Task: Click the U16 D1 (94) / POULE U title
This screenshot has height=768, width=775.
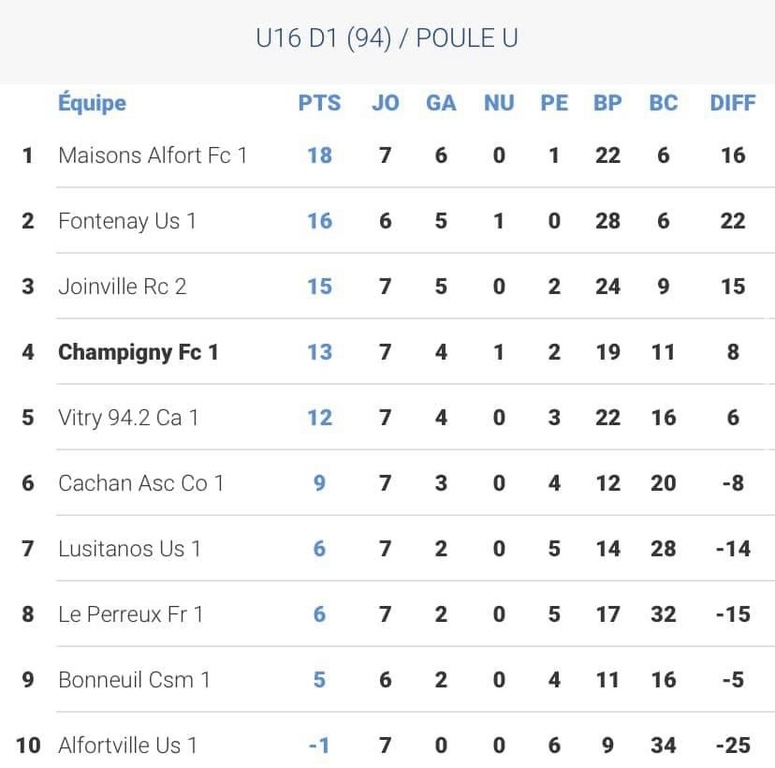Action: [387, 39]
